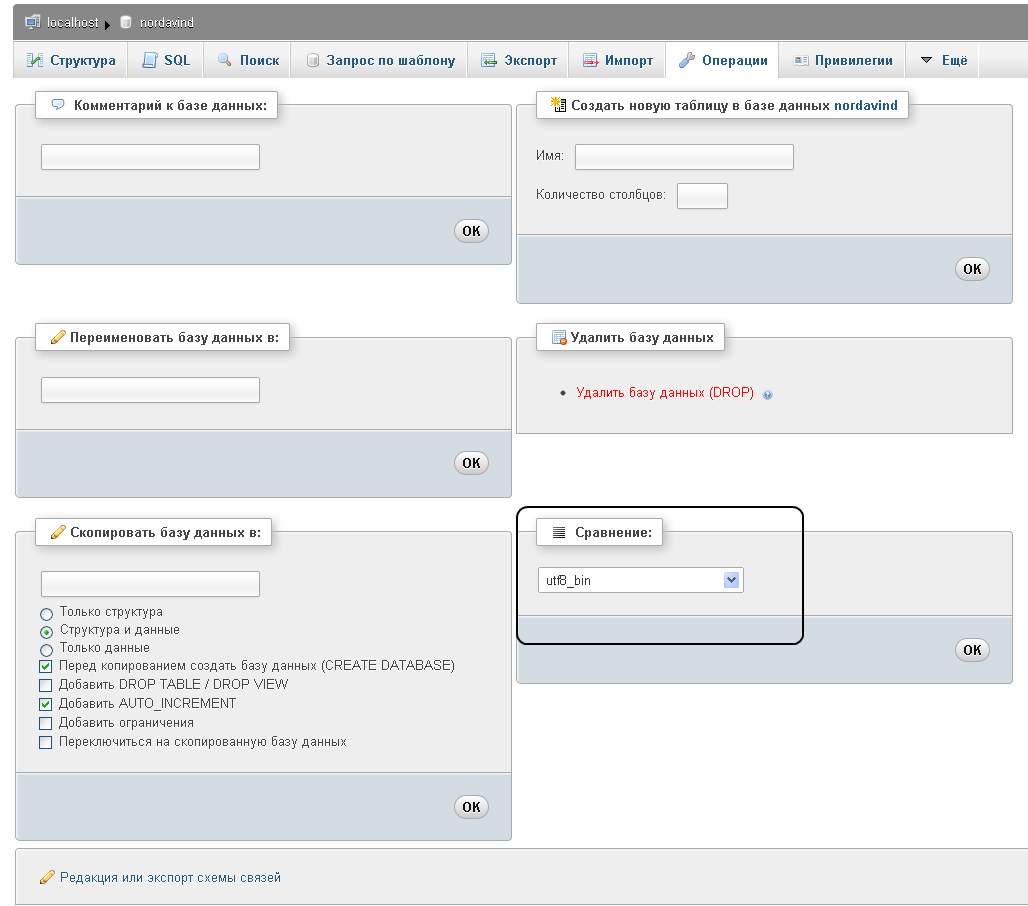Select the 'Только структура' radio button
Viewport: 1028px width, 906px height.
click(46, 613)
